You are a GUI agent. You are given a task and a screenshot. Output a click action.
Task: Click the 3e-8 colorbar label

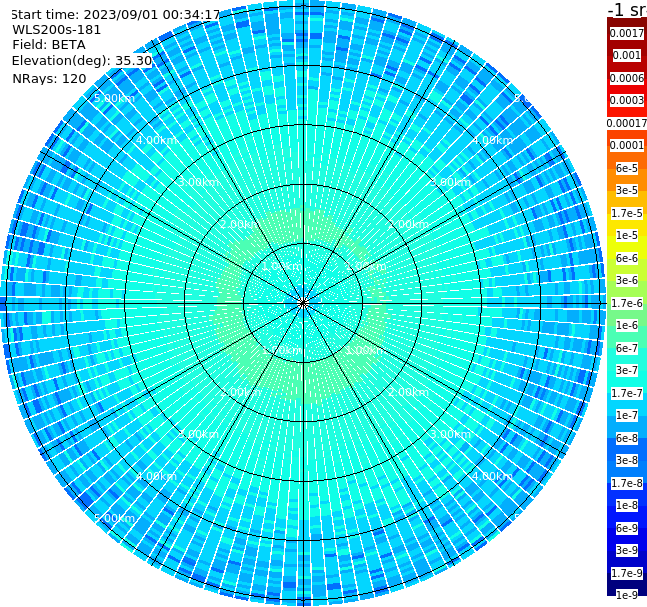[x=627, y=460]
